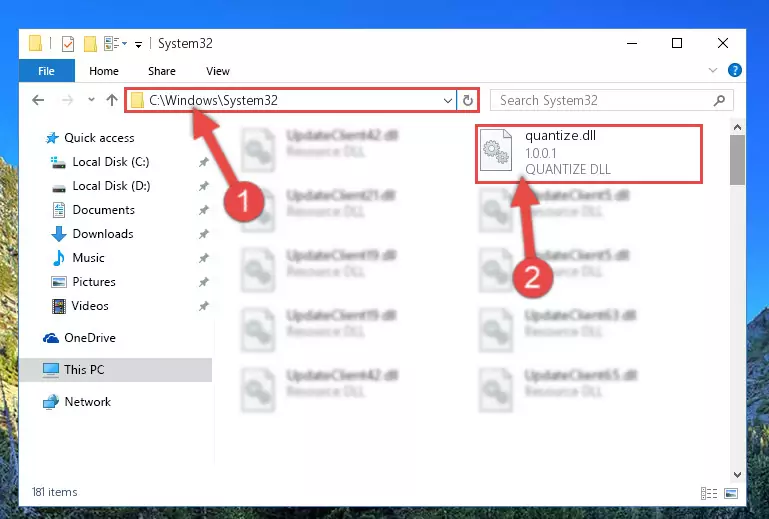Click the folder icon in address bar
769x519 pixels.
coord(137,101)
